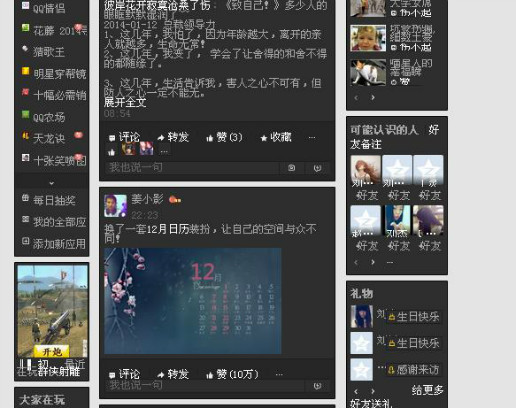Open 猜歌王 game in sidebar
The image size is (516, 408).
pos(49,52)
